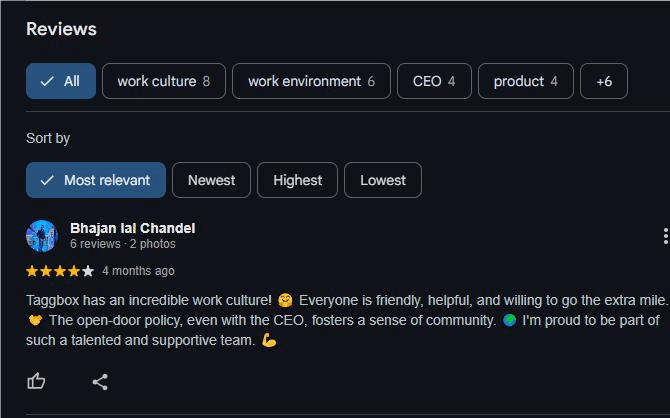Sort reviews by Newest
This screenshot has height=418, width=670.
tap(211, 180)
